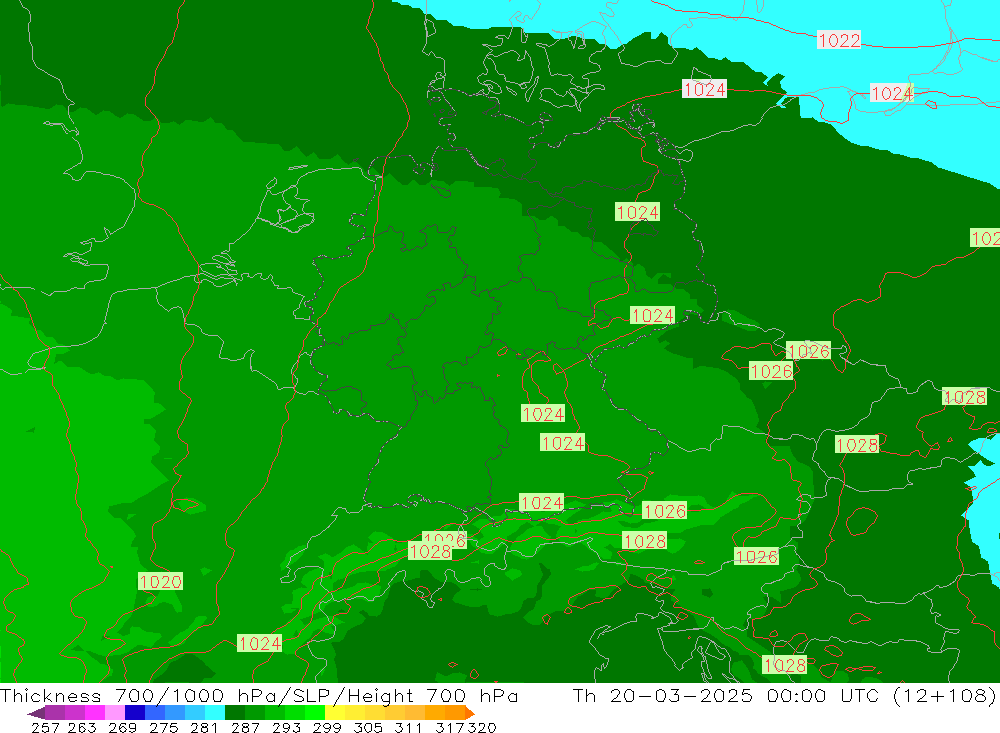Click the dark purple left arrow tip of legend
1000x733 pixels.
[36, 713]
